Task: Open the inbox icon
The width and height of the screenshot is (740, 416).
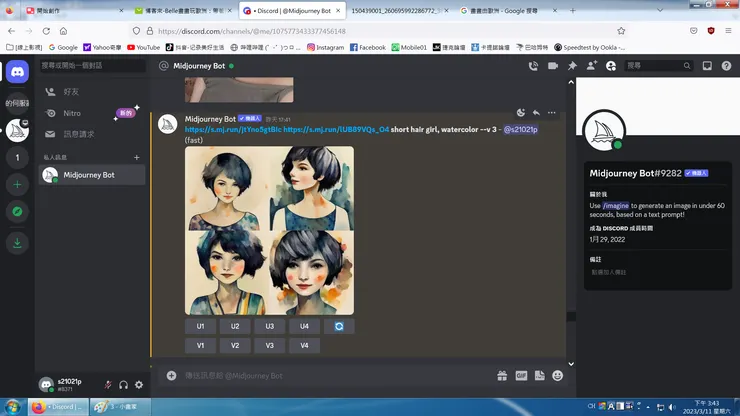Action: (707, 66)
